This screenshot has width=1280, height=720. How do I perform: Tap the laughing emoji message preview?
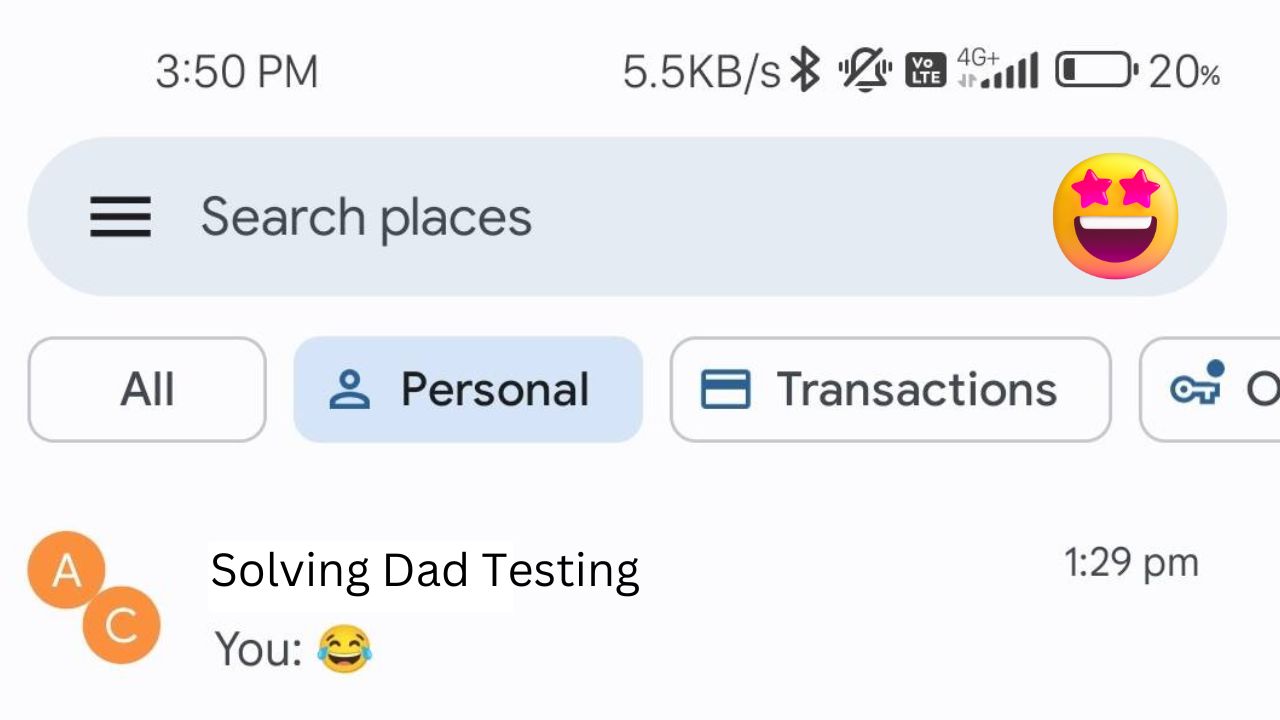(344, 650)
